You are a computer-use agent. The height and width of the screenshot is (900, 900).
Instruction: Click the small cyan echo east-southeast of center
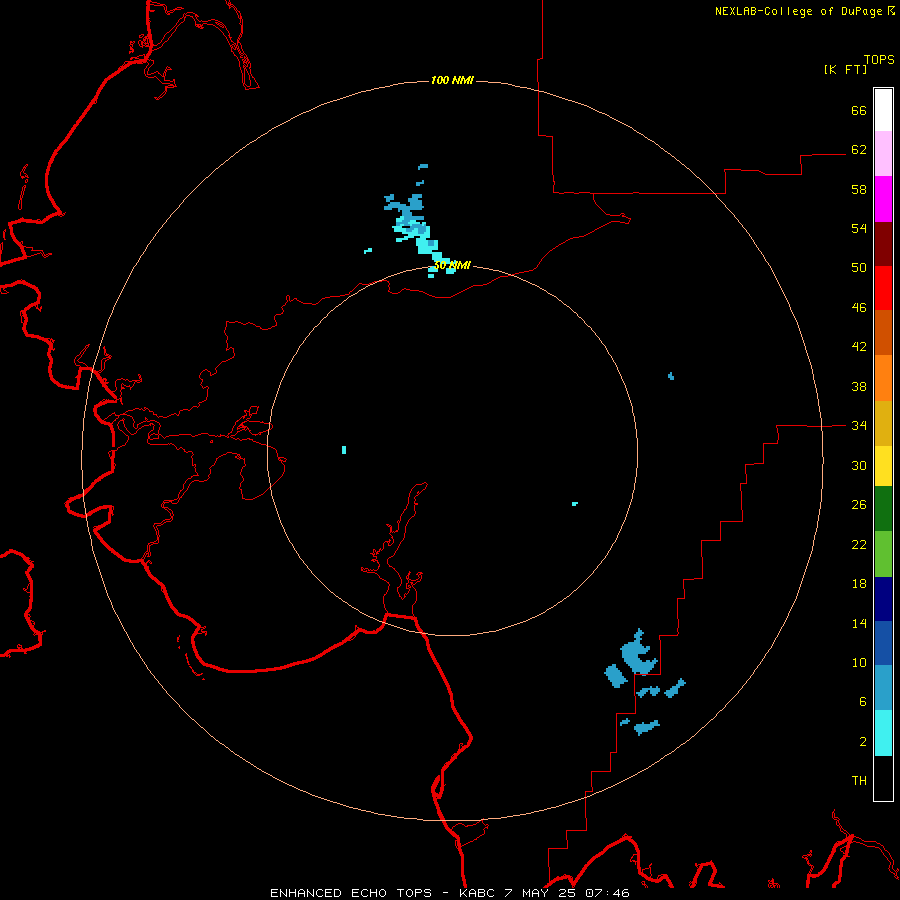click(x=575, y=503)
